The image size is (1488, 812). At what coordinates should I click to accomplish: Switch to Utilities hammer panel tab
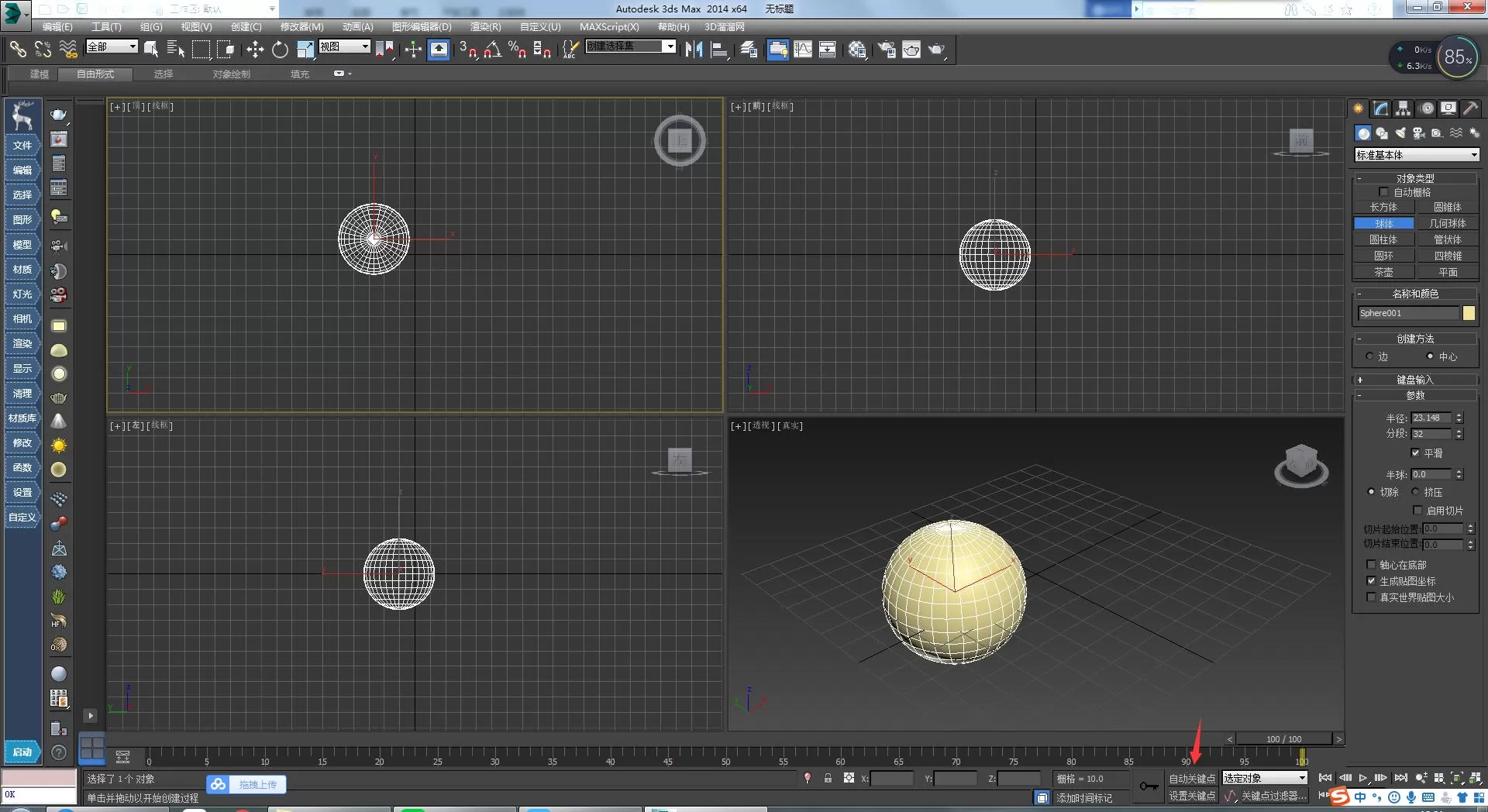coord(1470,108)
